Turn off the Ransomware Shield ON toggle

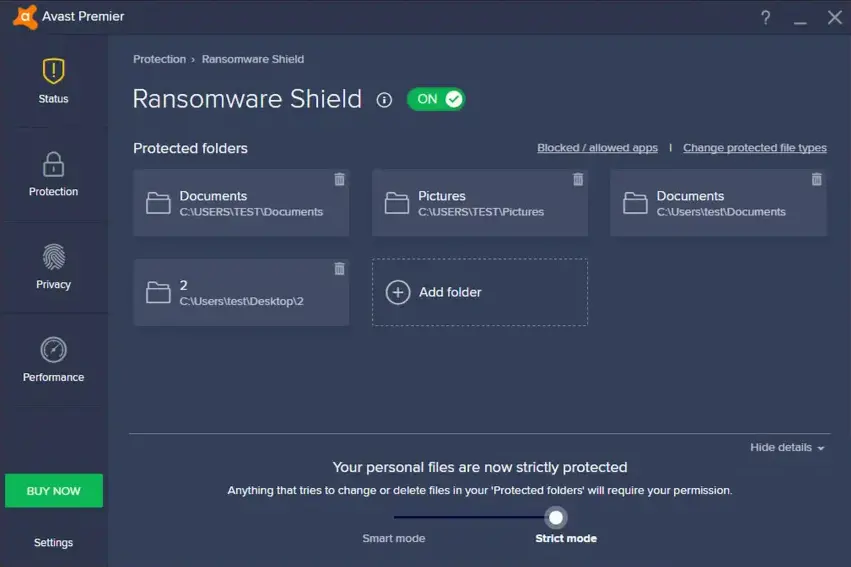[436, 99]
